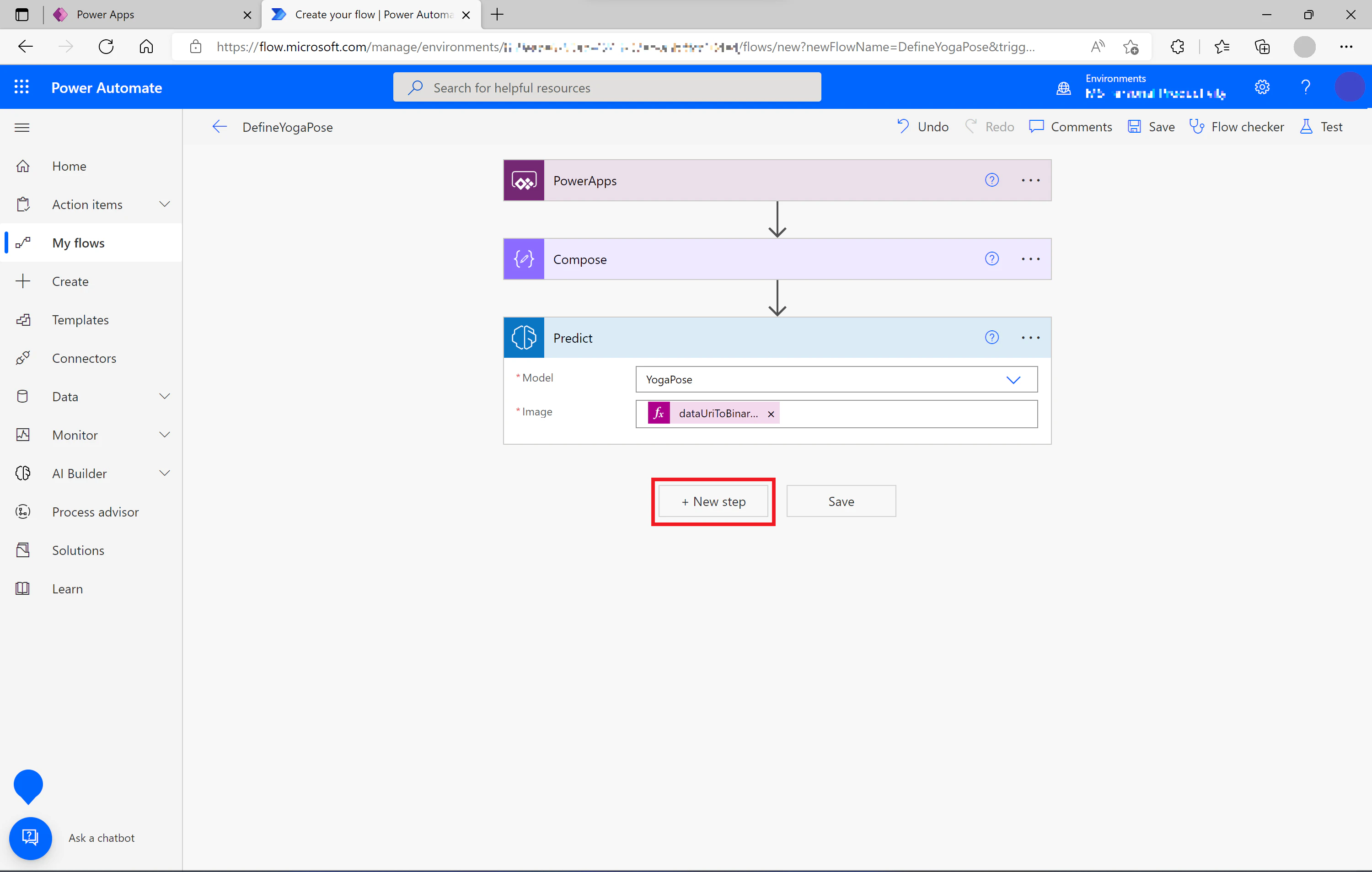Click the Search for helpful resources box
This screenshot has width=1372, height=872.
point(607,87)
